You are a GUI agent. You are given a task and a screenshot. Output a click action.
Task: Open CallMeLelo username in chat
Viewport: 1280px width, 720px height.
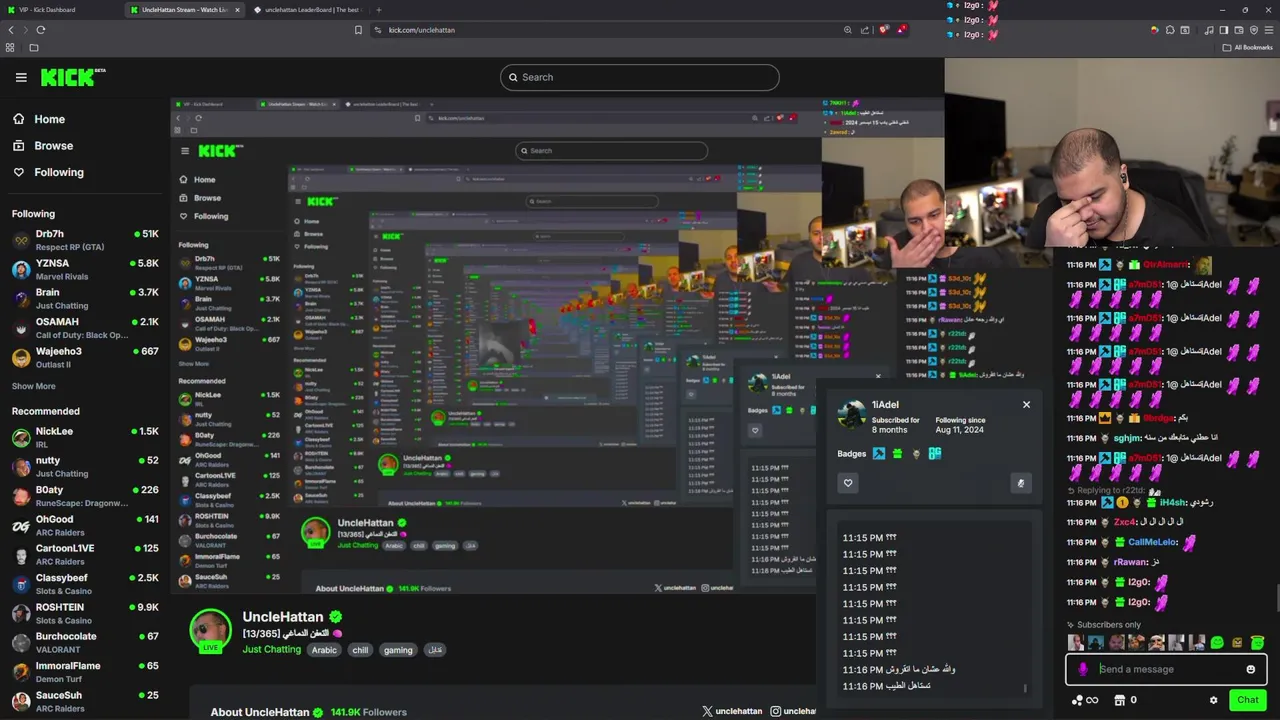[1152, 542]
